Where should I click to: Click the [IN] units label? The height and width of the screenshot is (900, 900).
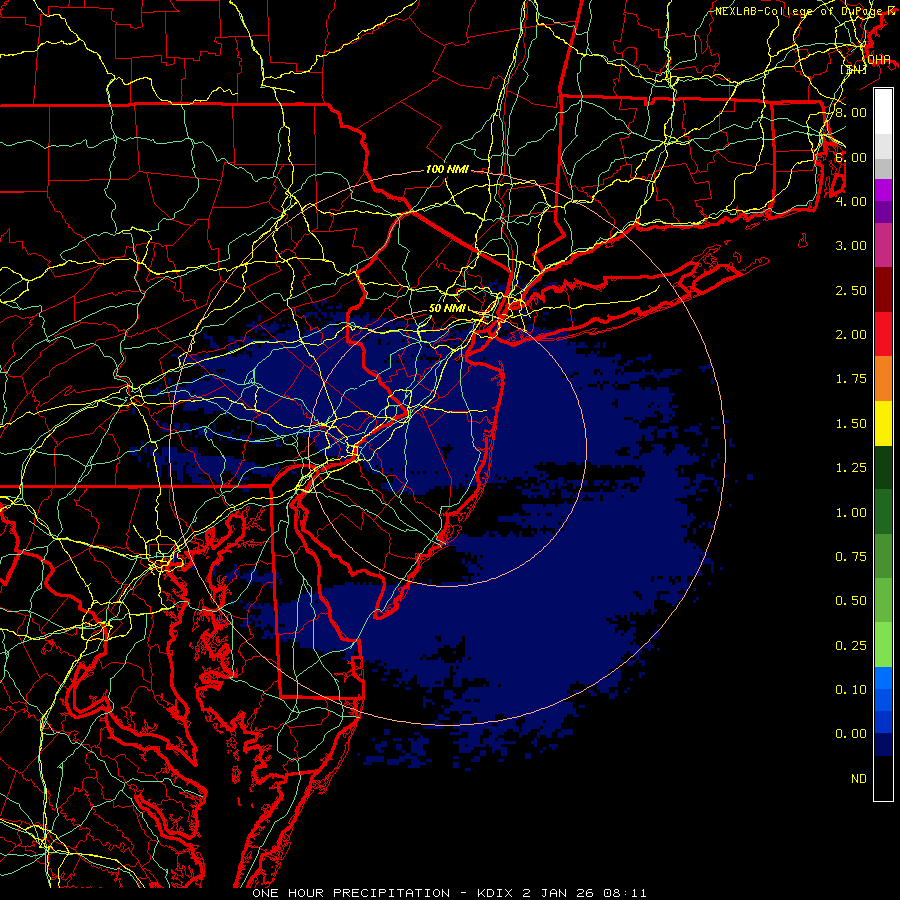[854, 70]
